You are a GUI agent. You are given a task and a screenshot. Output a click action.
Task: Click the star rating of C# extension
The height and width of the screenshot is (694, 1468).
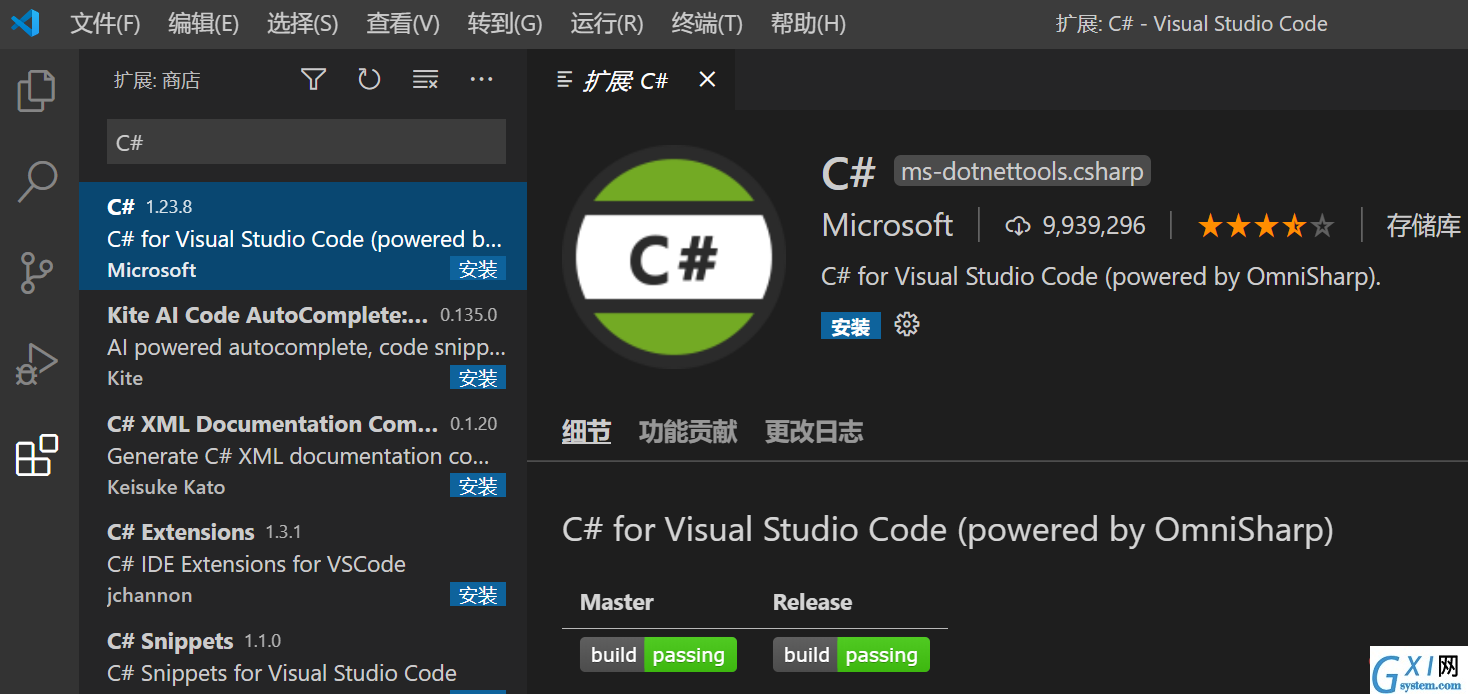[x=1266, y=226]
